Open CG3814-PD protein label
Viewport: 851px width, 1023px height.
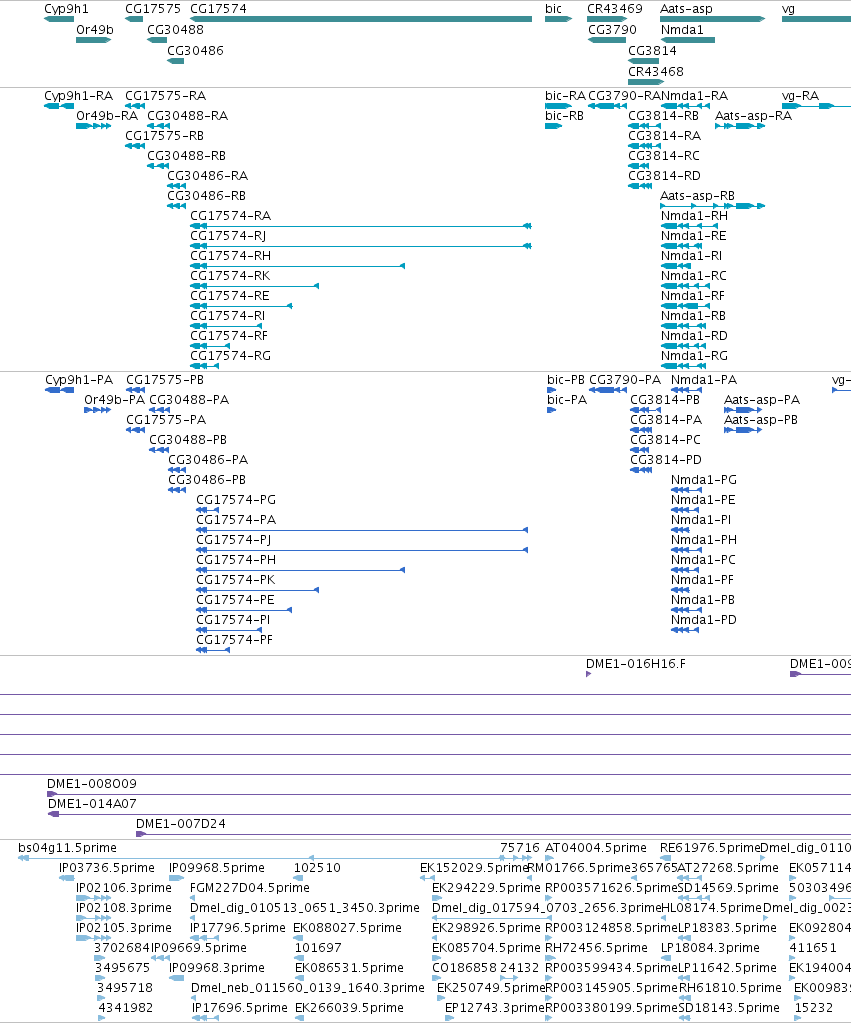coord(666,460)
